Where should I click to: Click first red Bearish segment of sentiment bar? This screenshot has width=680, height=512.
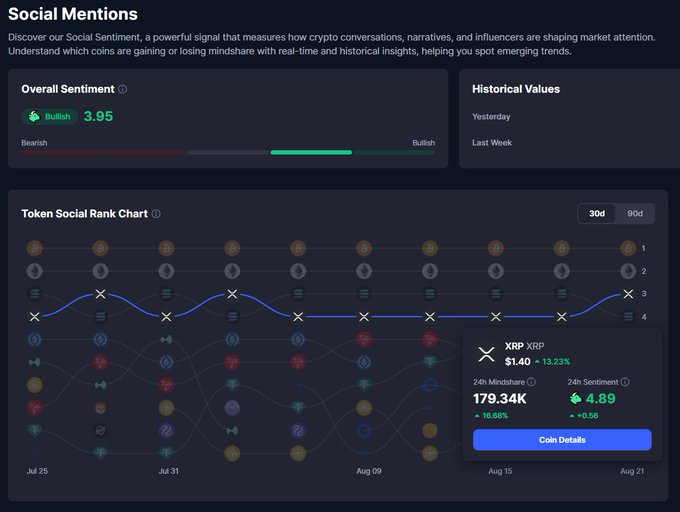coord(62,152)
